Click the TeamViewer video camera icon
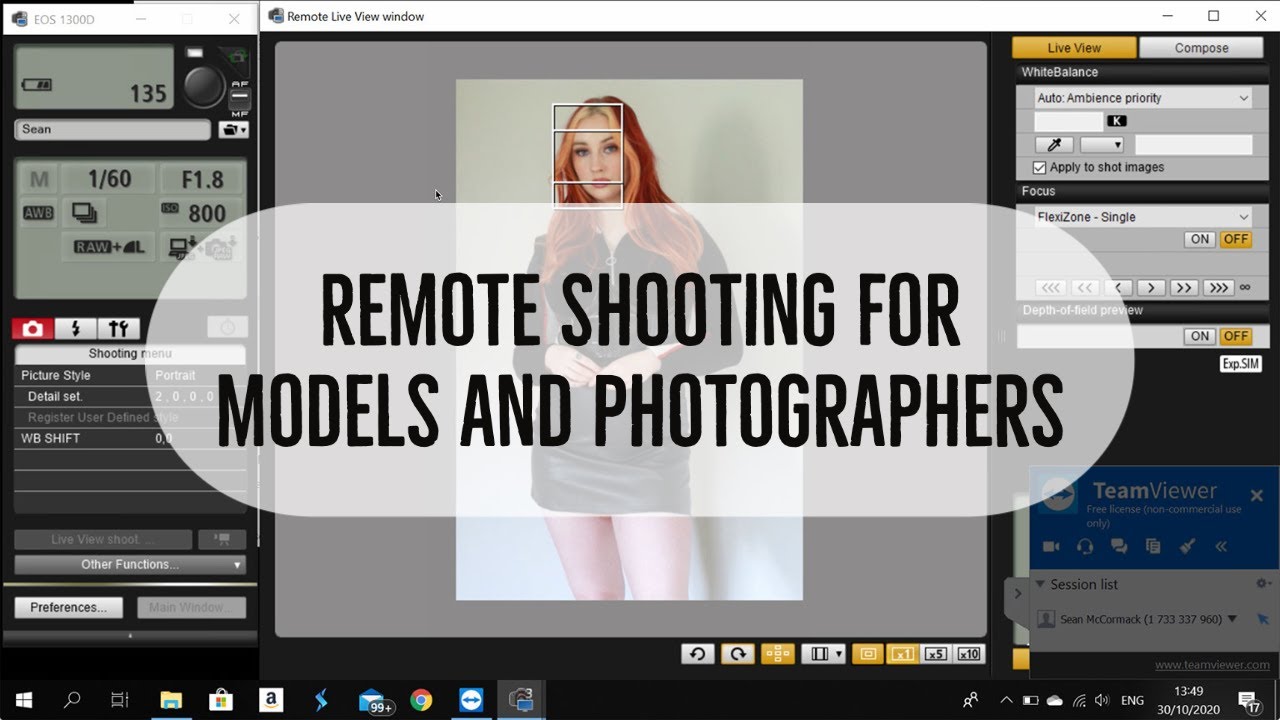 [x=1052, y=547]
